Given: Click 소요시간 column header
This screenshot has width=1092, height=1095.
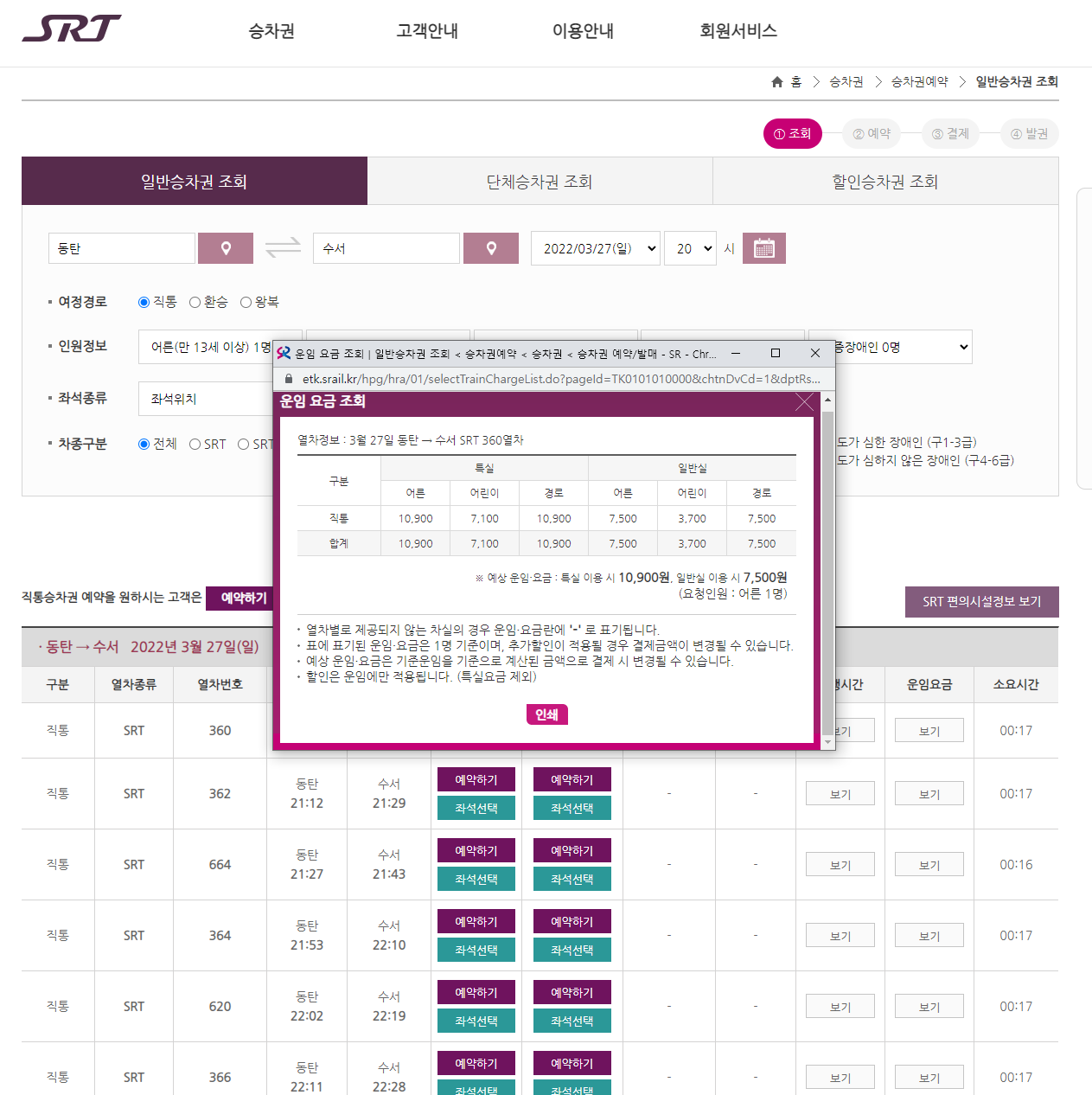Looking at the screenshot, I should click(1016, 684).
